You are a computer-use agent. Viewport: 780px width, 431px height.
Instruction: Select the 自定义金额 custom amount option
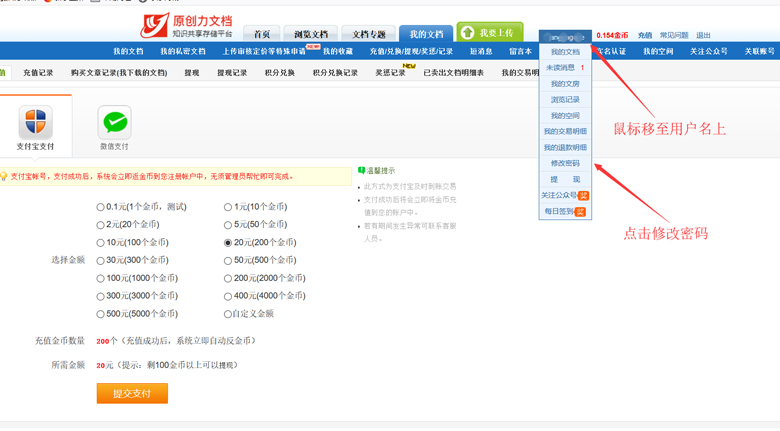(228, 315)
